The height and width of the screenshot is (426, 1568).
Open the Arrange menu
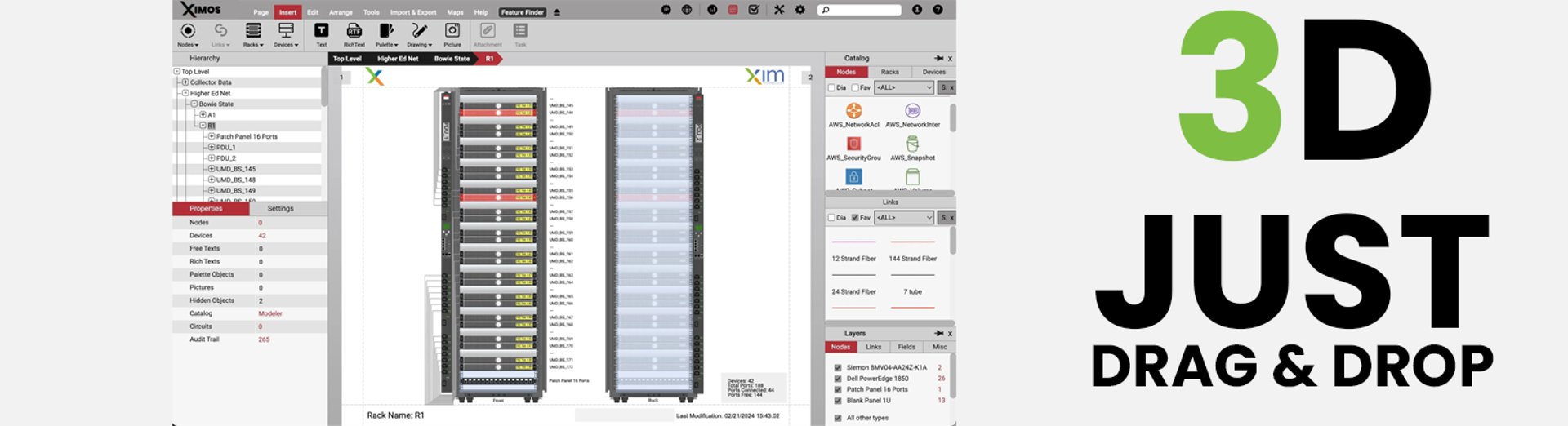click(x=341, y=12)
